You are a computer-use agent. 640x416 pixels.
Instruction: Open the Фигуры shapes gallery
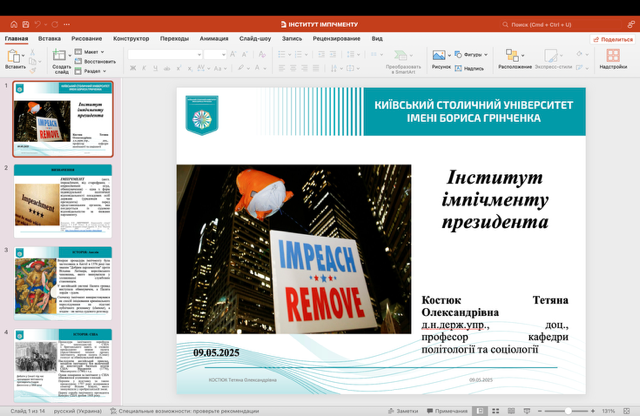pos(472,55)
